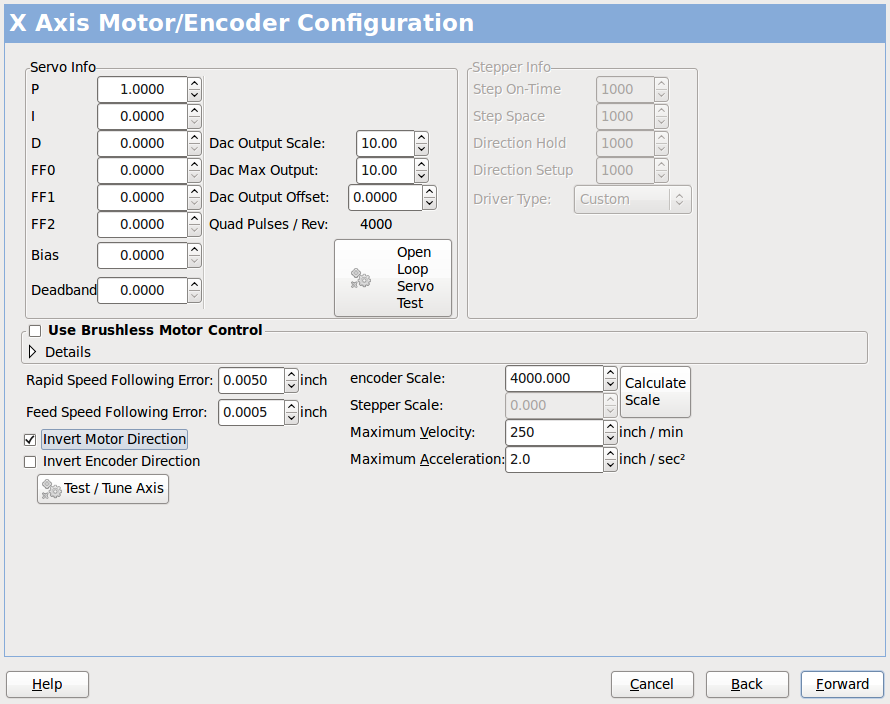Increase P value with the up arrow
The height and width of the screenshot is (704, 890).
point(195,84)
